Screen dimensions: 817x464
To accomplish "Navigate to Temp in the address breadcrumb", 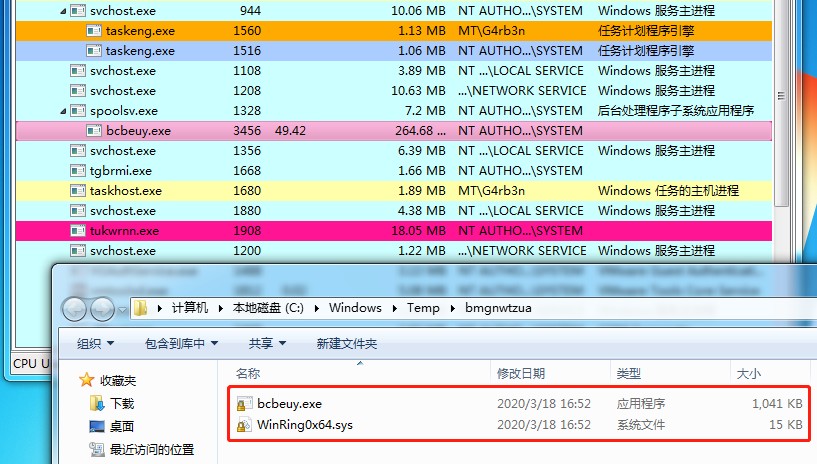I will click(423, 308).
